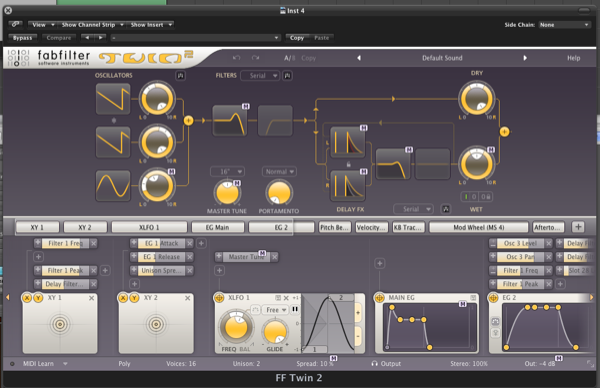Image resolution: width=600 pixels, height=388 pixels.
Task: Pause the XLFO 1 with pause button
Action: [295, 309]
